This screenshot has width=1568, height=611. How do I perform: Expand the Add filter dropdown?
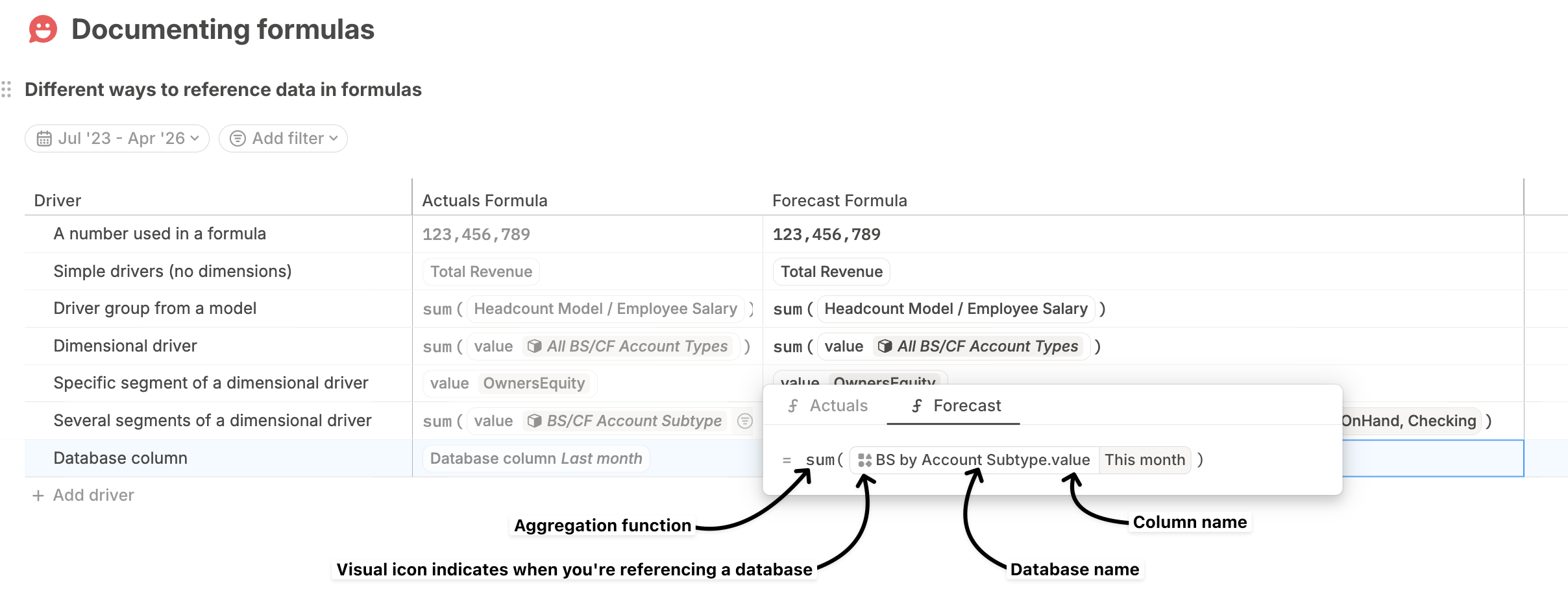coord(284,138)
